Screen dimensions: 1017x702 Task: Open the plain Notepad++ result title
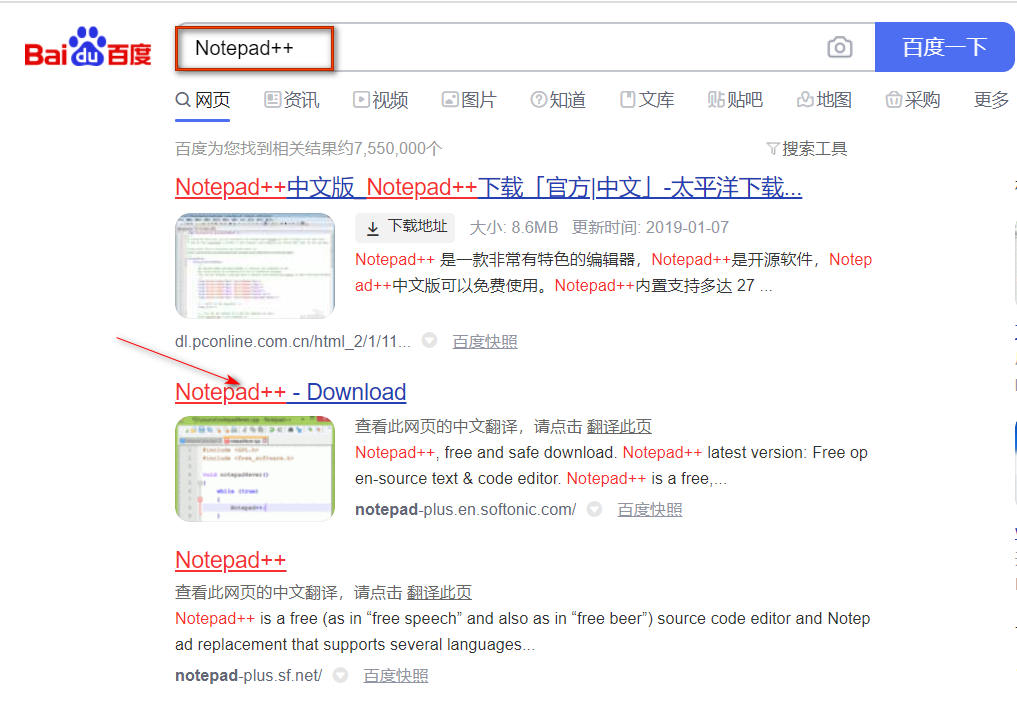[x=230, y=560]
